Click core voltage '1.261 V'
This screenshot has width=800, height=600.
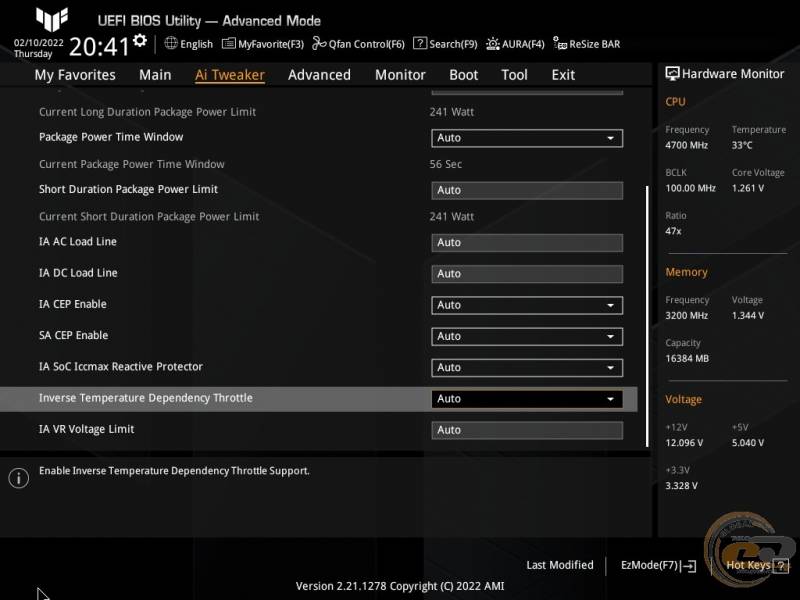click(747, 188)
